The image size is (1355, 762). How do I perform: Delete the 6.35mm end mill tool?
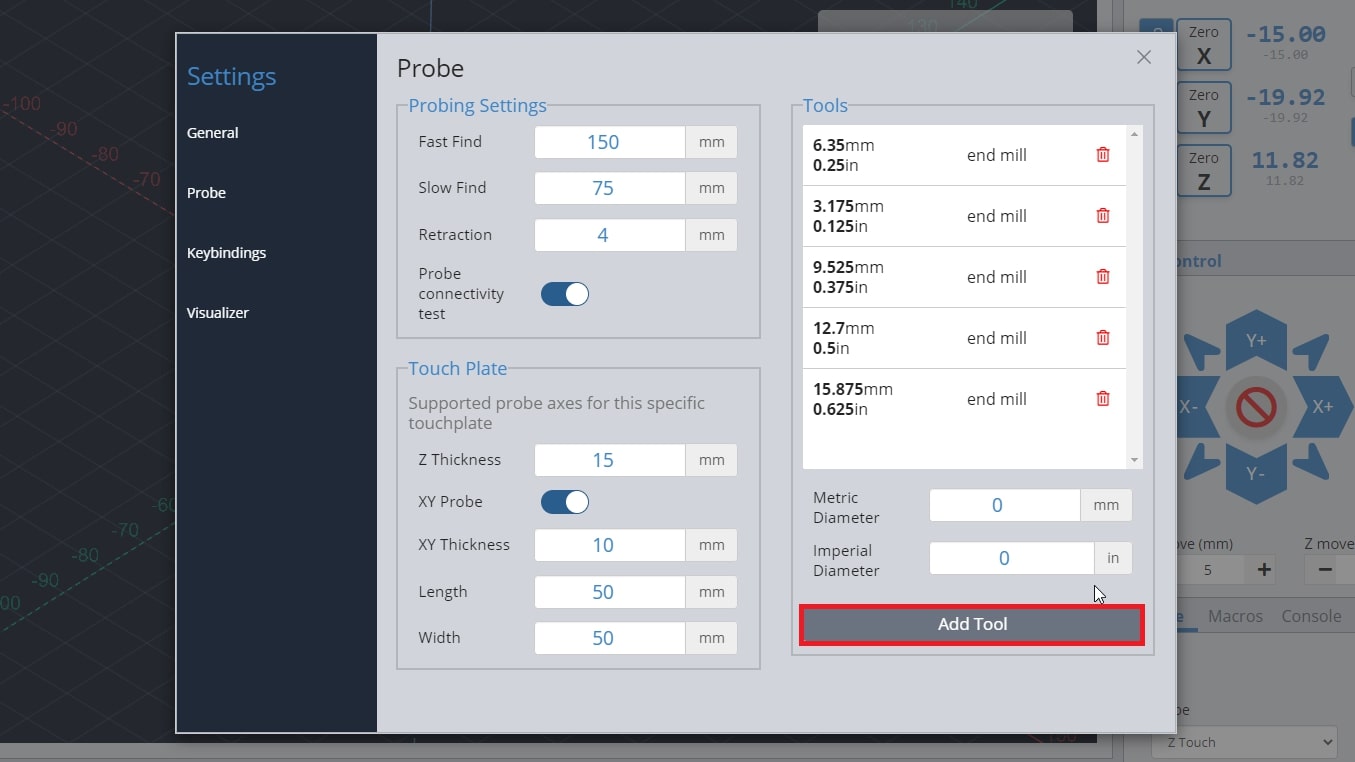pos(1103,155)
